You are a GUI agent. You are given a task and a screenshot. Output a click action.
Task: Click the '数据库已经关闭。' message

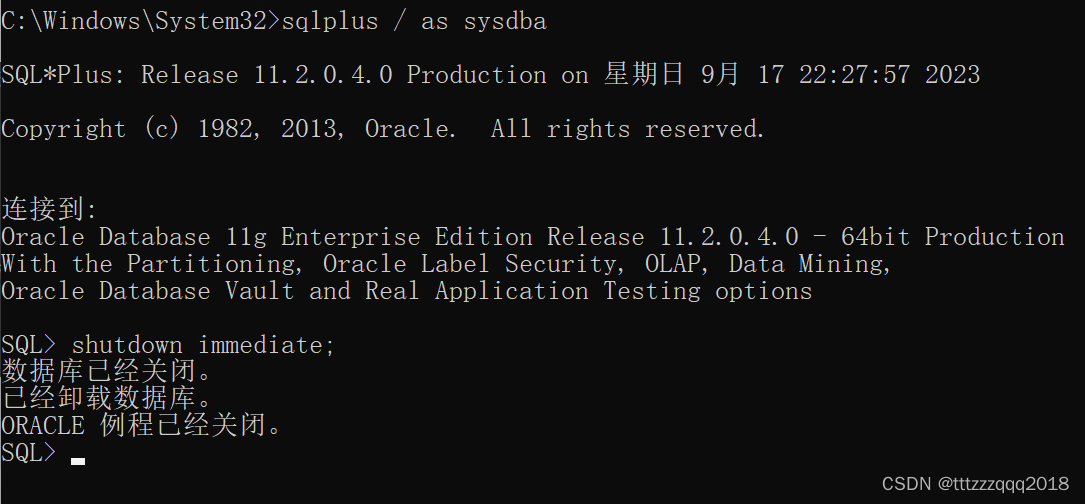click(x=107, y=372)
